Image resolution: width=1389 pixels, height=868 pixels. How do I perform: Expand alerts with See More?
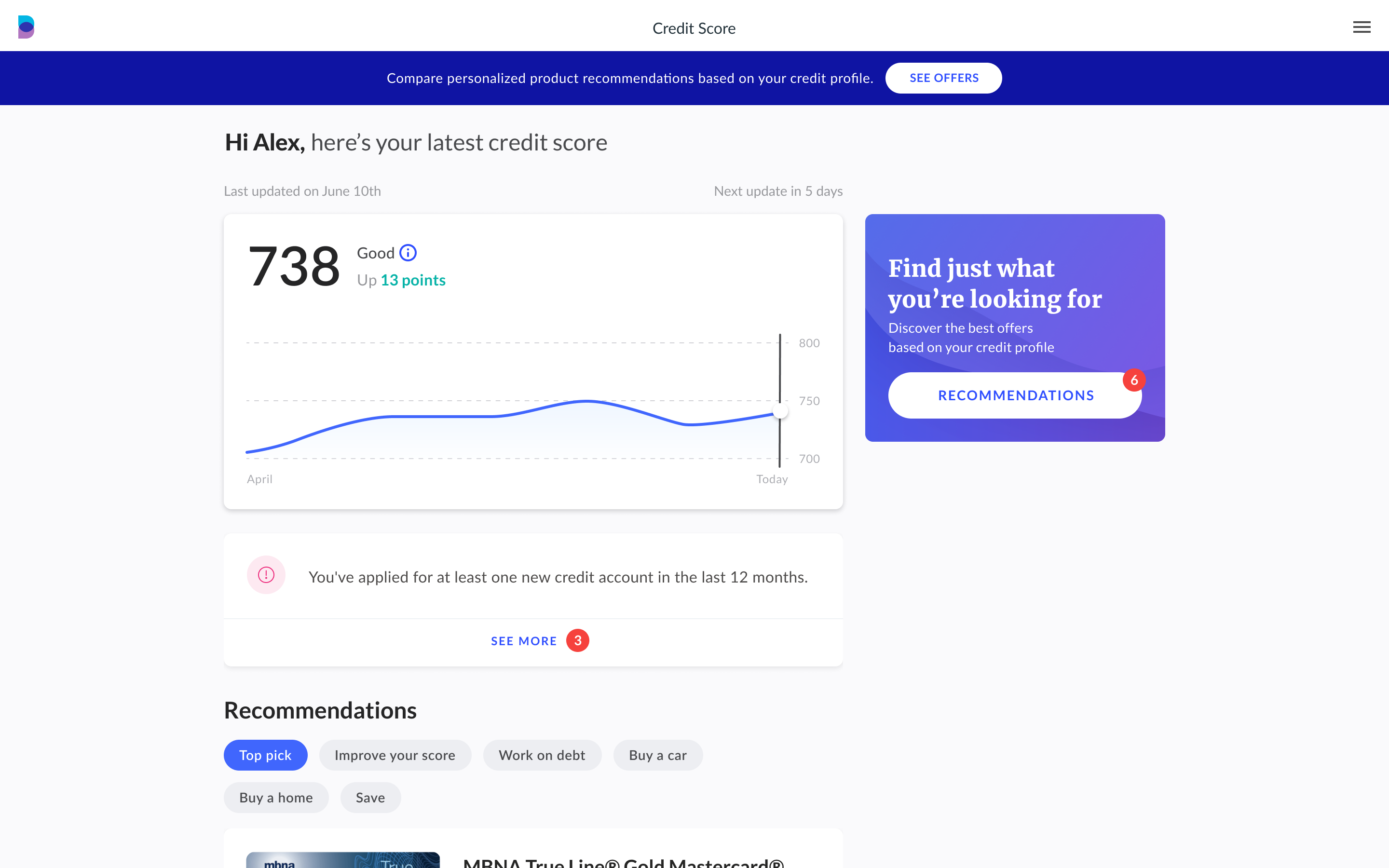[523, 641]
